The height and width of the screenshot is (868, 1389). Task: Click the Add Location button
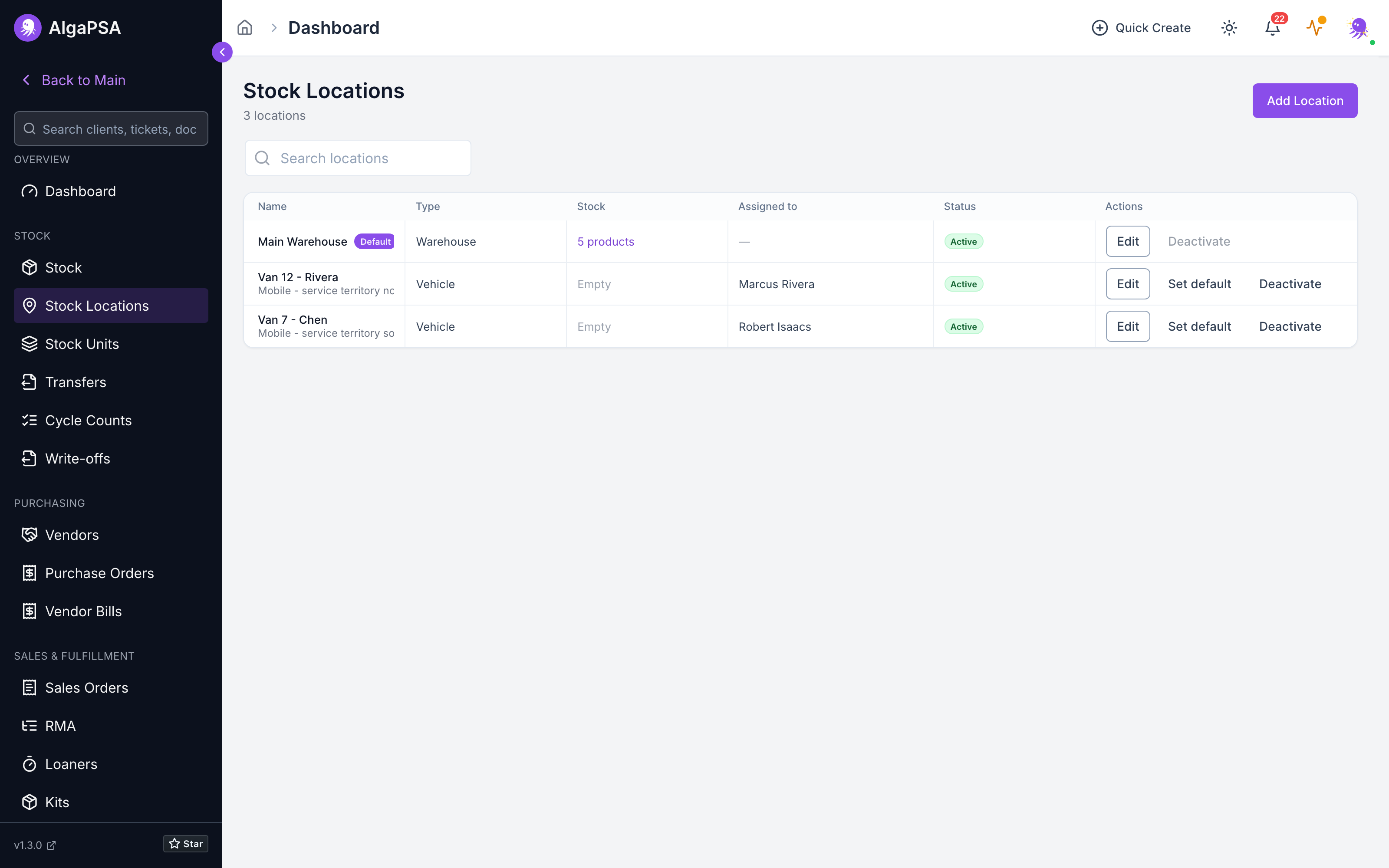pyautogui.click(x=1305, y=100)
